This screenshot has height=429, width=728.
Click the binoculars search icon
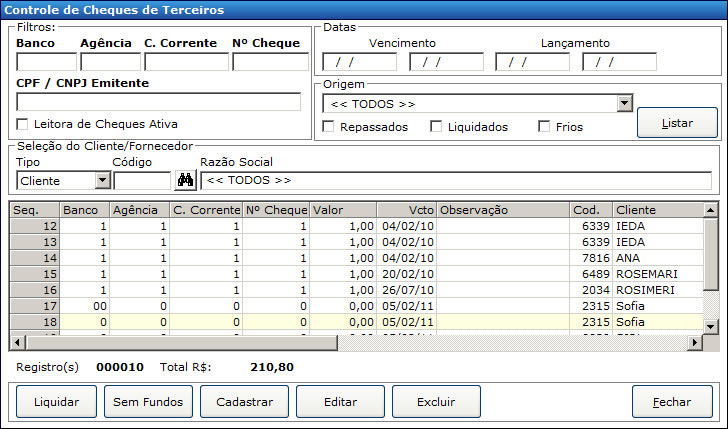pyautogui.click(x=185, y=180)
